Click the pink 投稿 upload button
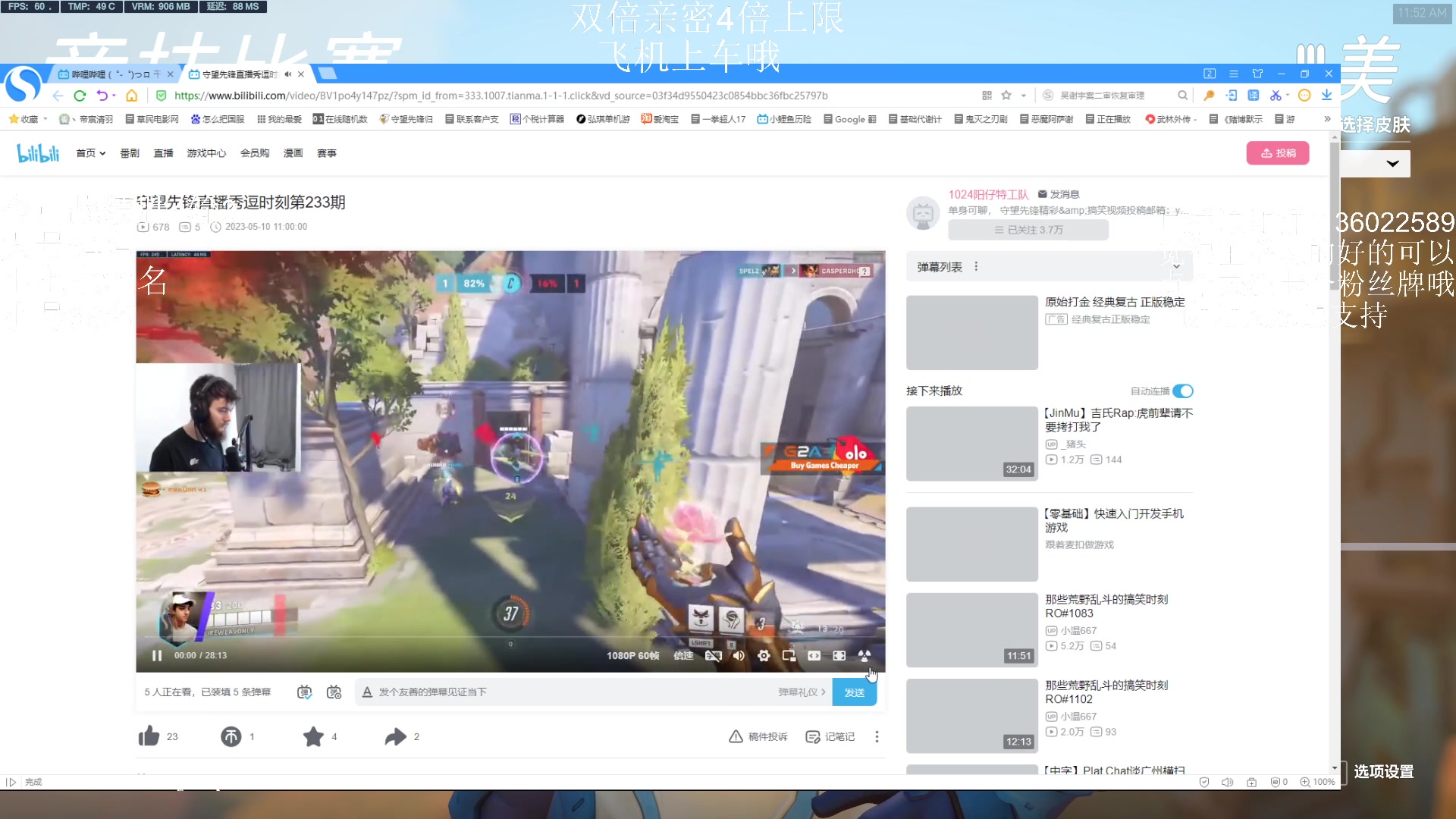Screen dimensions: 1456x819 click(1278, 153)
